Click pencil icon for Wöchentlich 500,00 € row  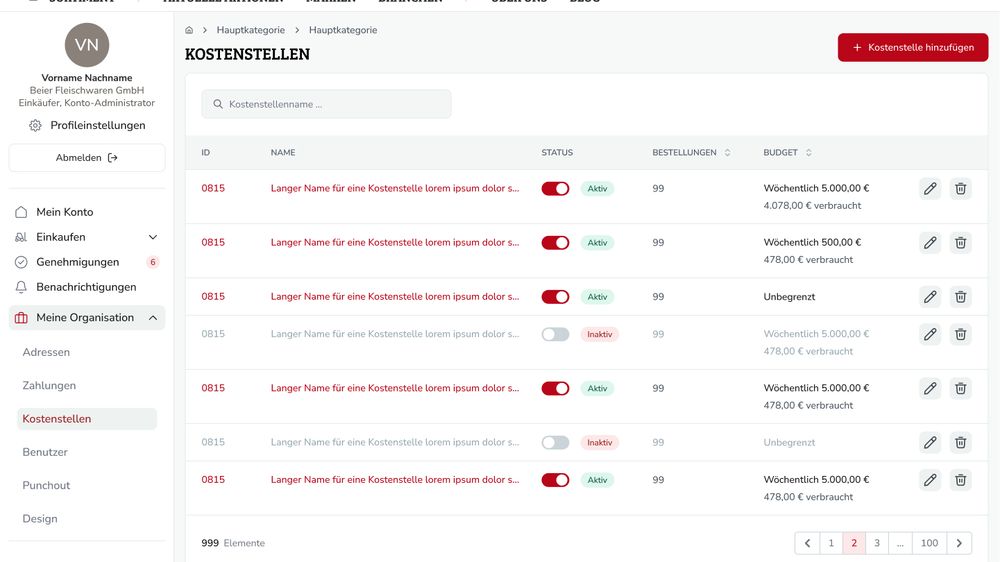click(930, 243)
